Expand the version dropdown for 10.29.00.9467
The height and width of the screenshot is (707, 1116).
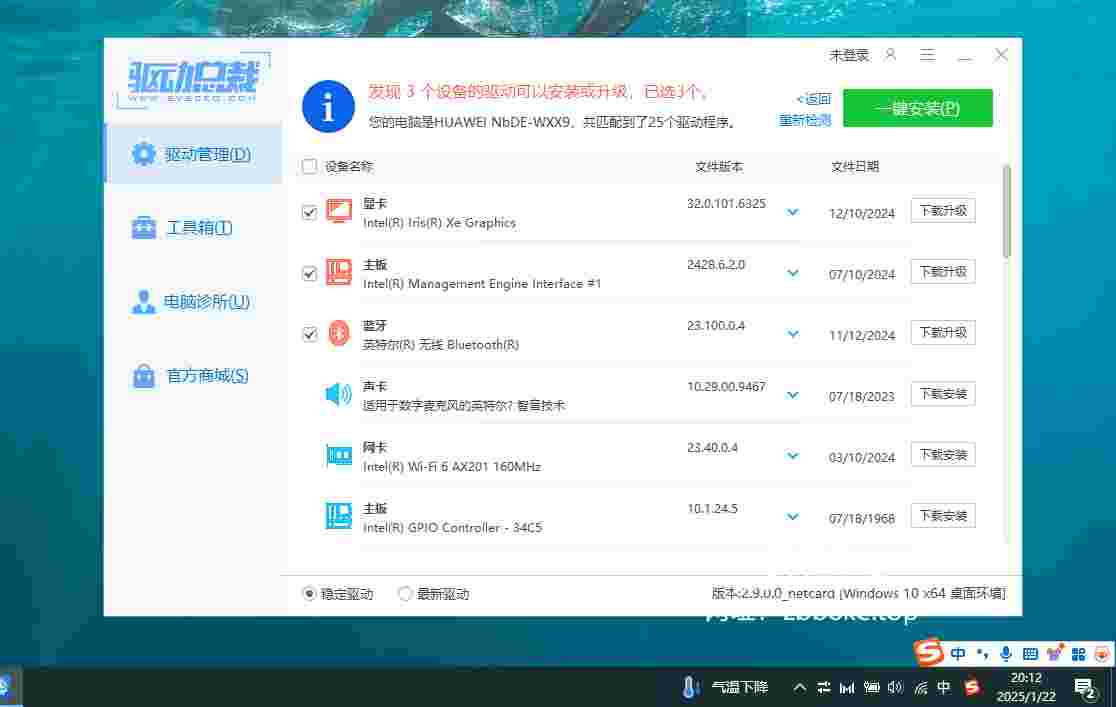click(x=793, y=395)
